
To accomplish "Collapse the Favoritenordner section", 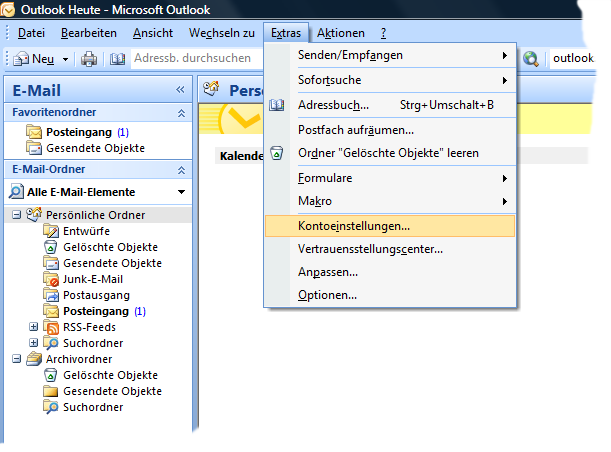I will point(181,113).
